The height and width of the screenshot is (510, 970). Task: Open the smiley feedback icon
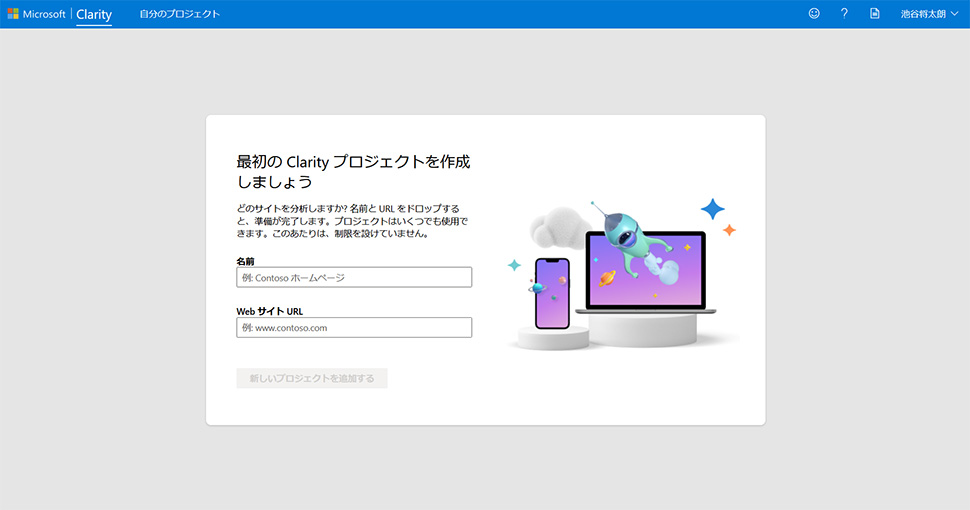[x=814, y=13]
